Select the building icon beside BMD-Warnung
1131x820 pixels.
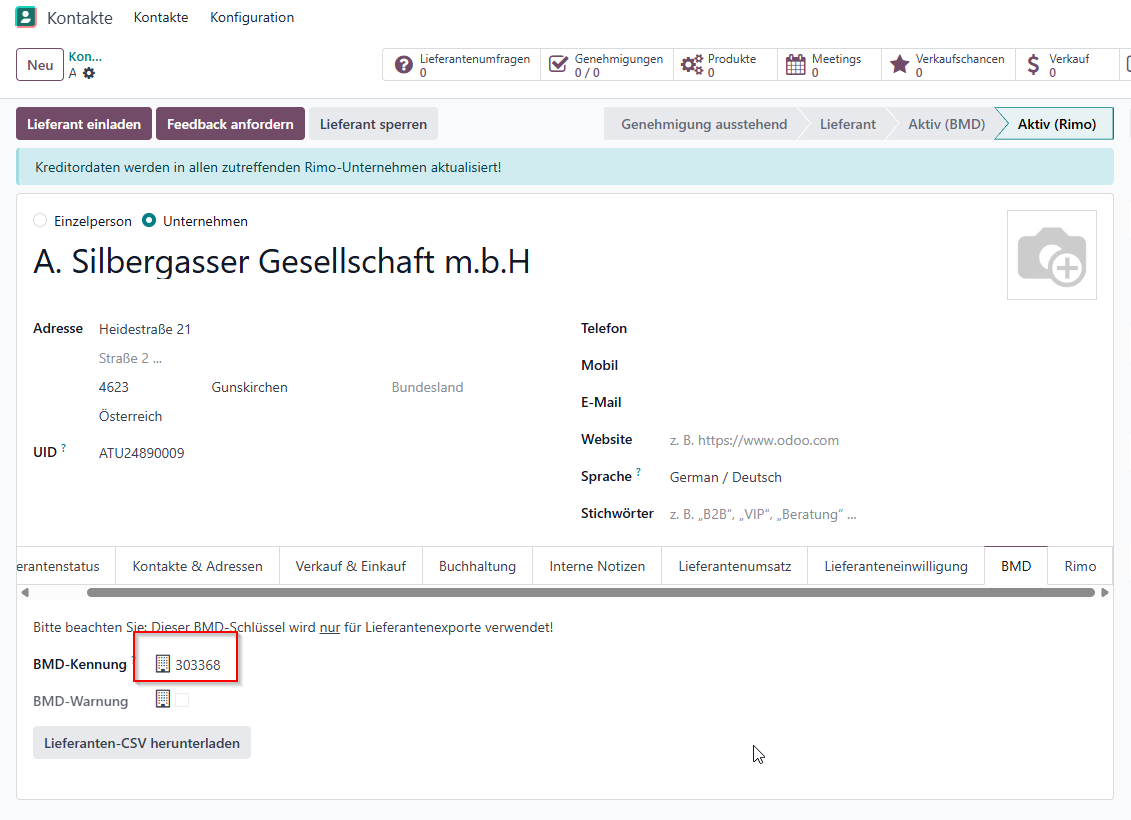(x=163, y=699)
